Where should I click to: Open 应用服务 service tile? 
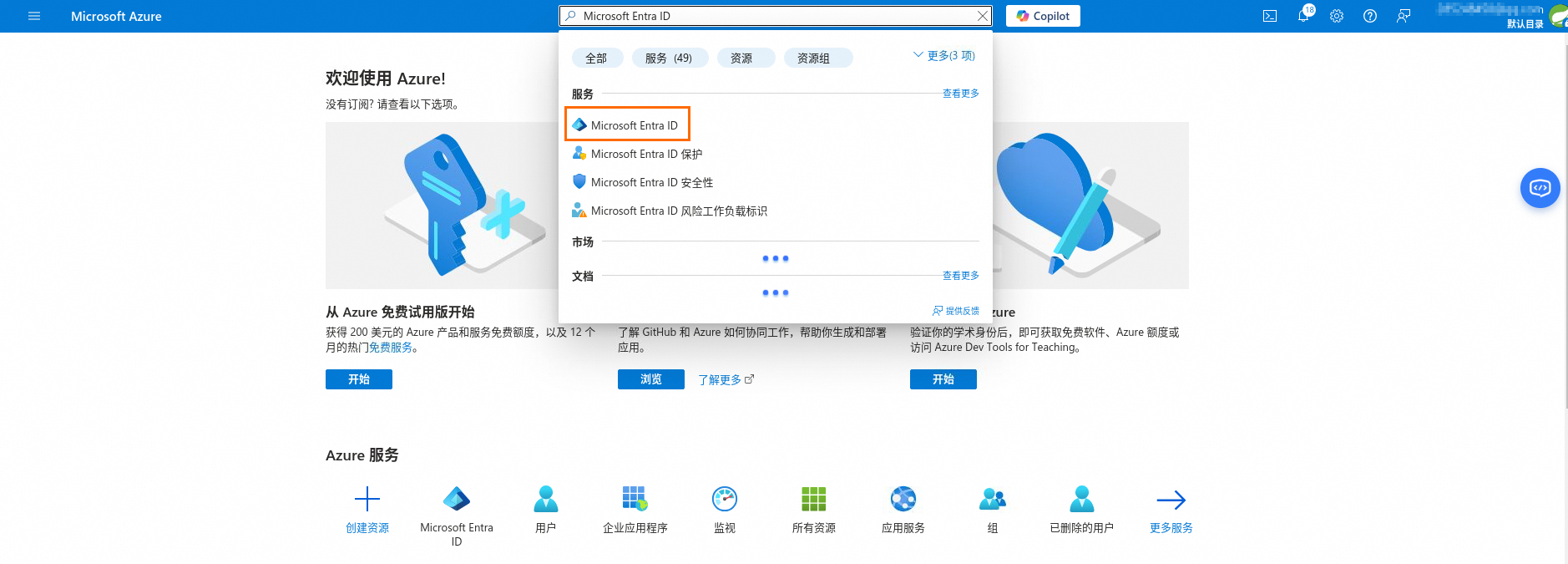coord(903,508)
